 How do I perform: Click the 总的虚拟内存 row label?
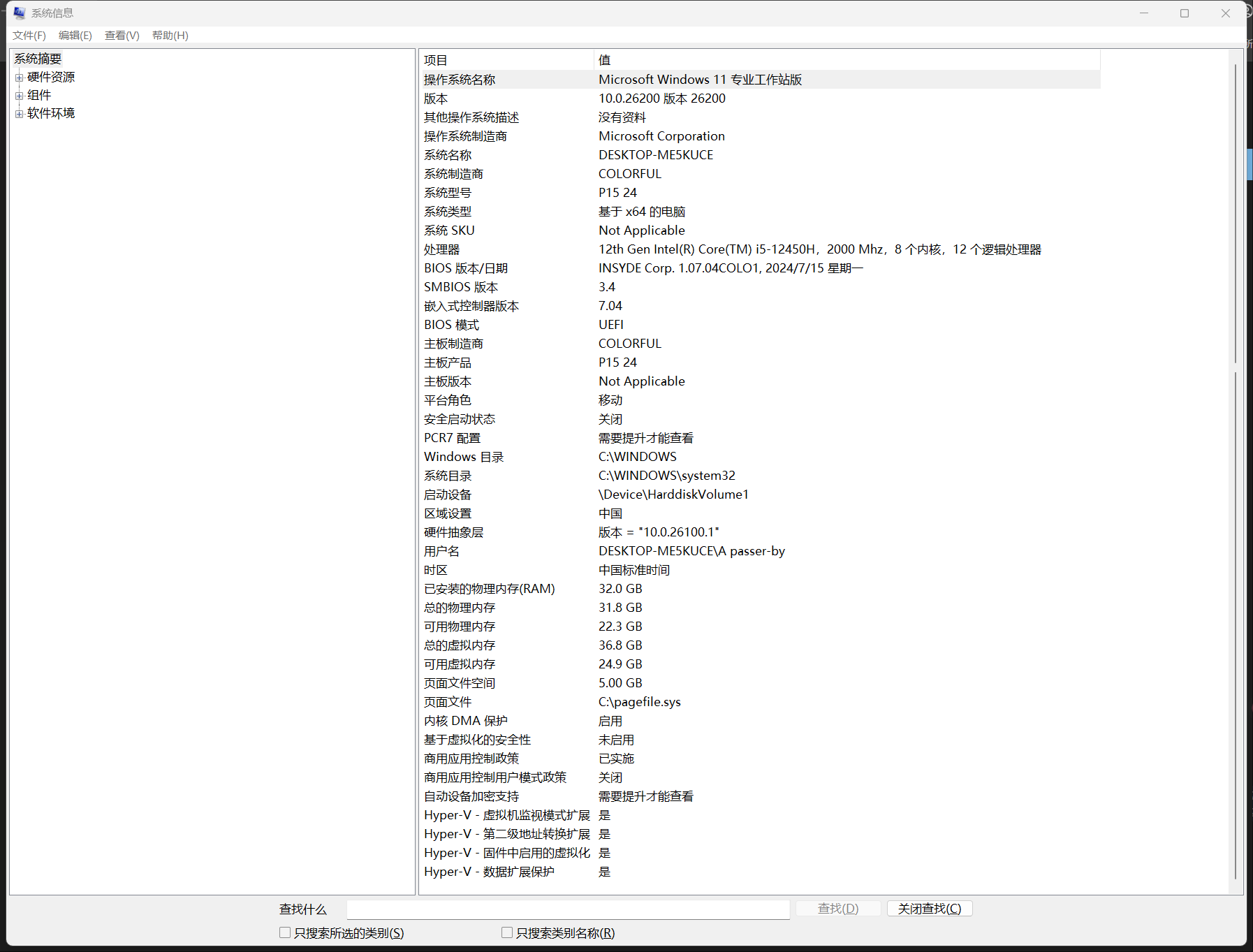[460, 645]
